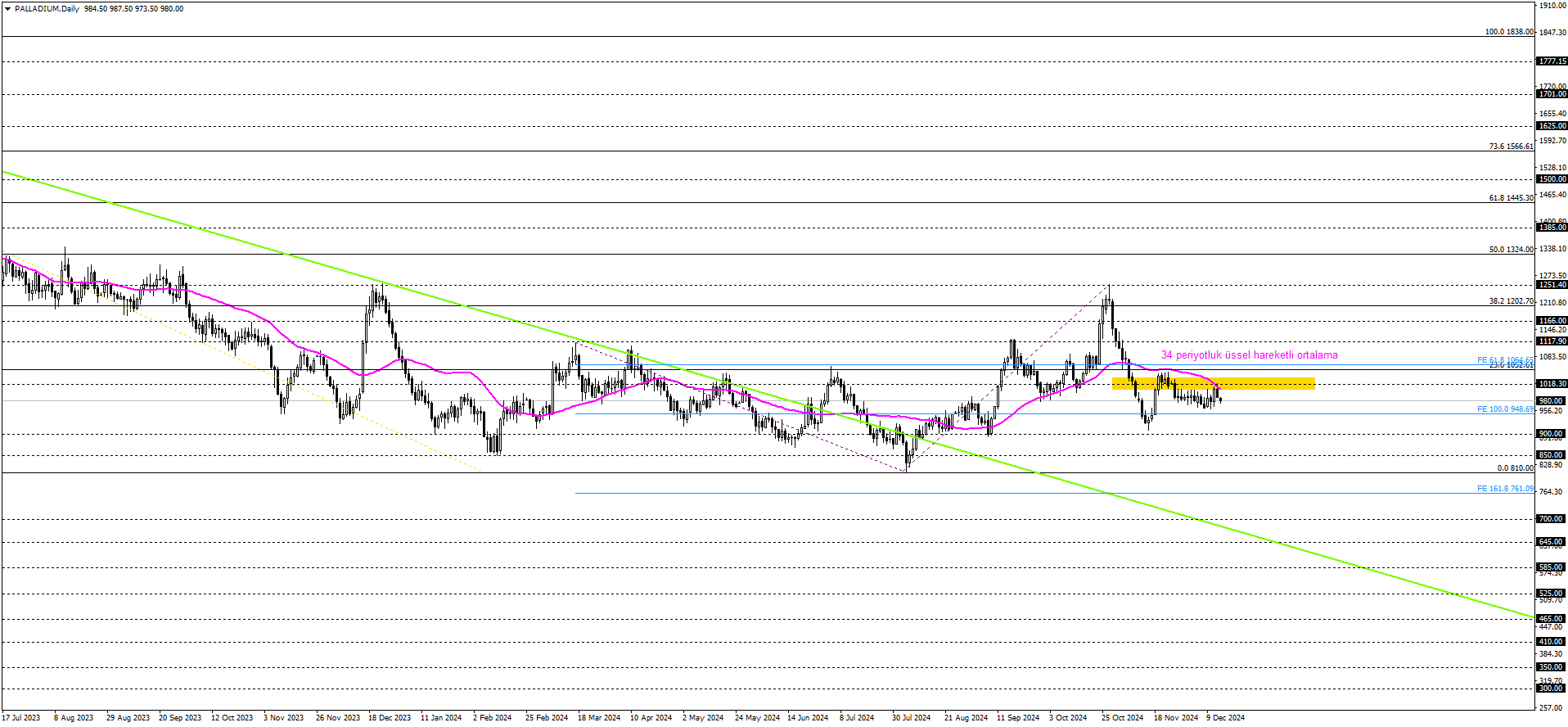
Task: Click the 1592.70 price axis value
Action: tap(1552, 141)
